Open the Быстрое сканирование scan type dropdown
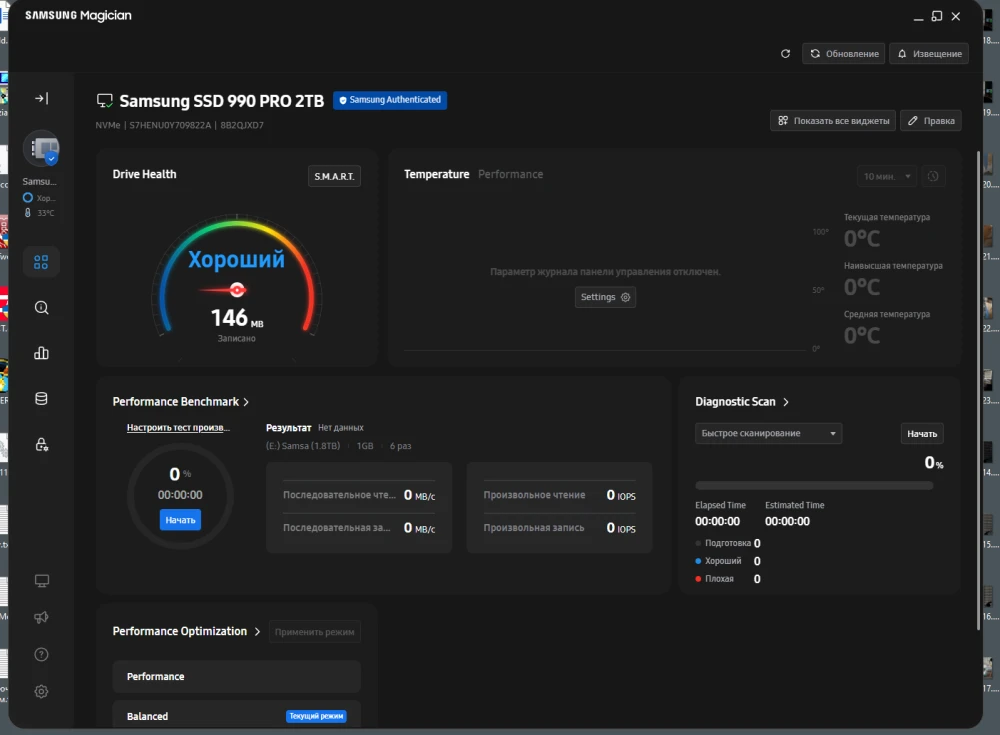This screenshot has height=735, width=1000. (768, 433)
